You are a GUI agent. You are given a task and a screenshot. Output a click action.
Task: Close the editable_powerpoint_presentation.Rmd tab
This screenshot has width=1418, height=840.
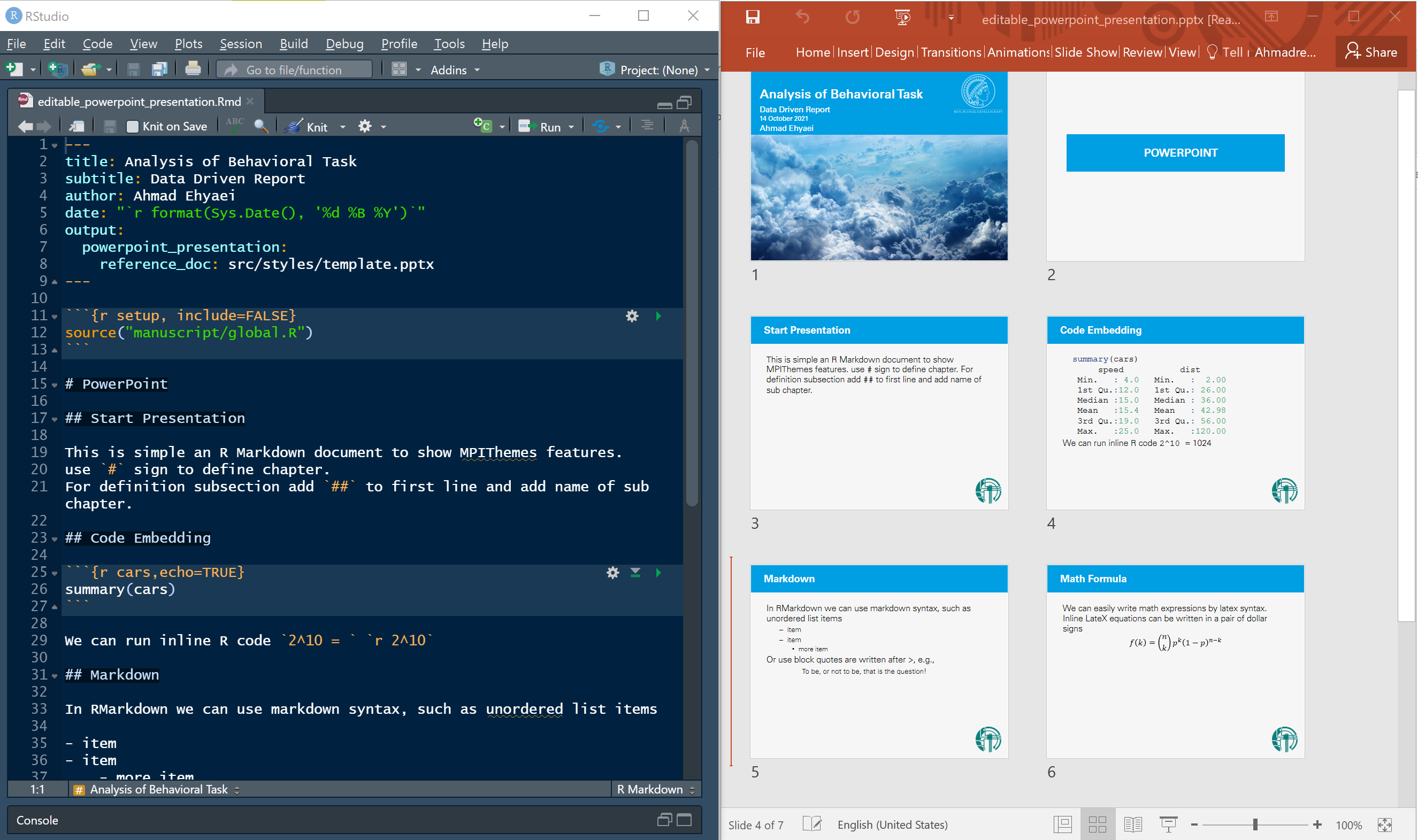[250, 101]
